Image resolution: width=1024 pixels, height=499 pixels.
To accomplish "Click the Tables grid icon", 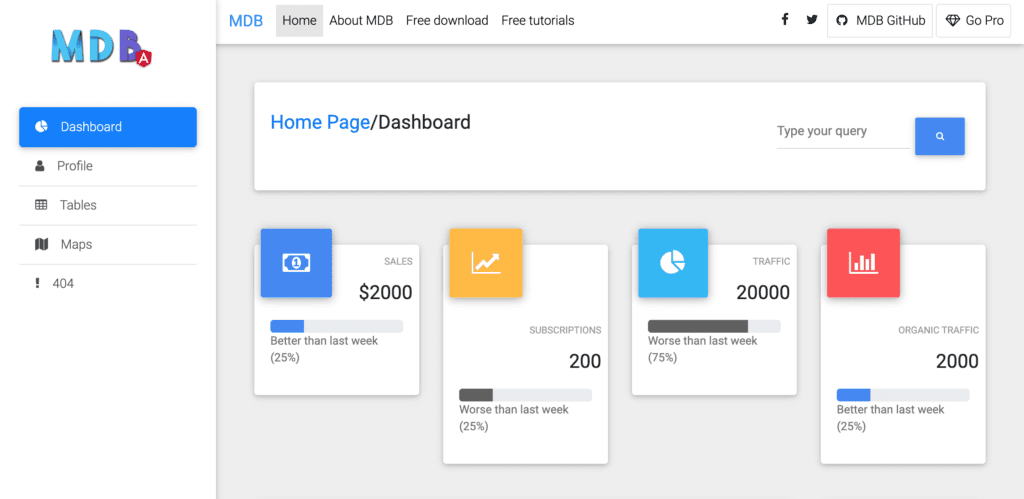I will (41, 205).
